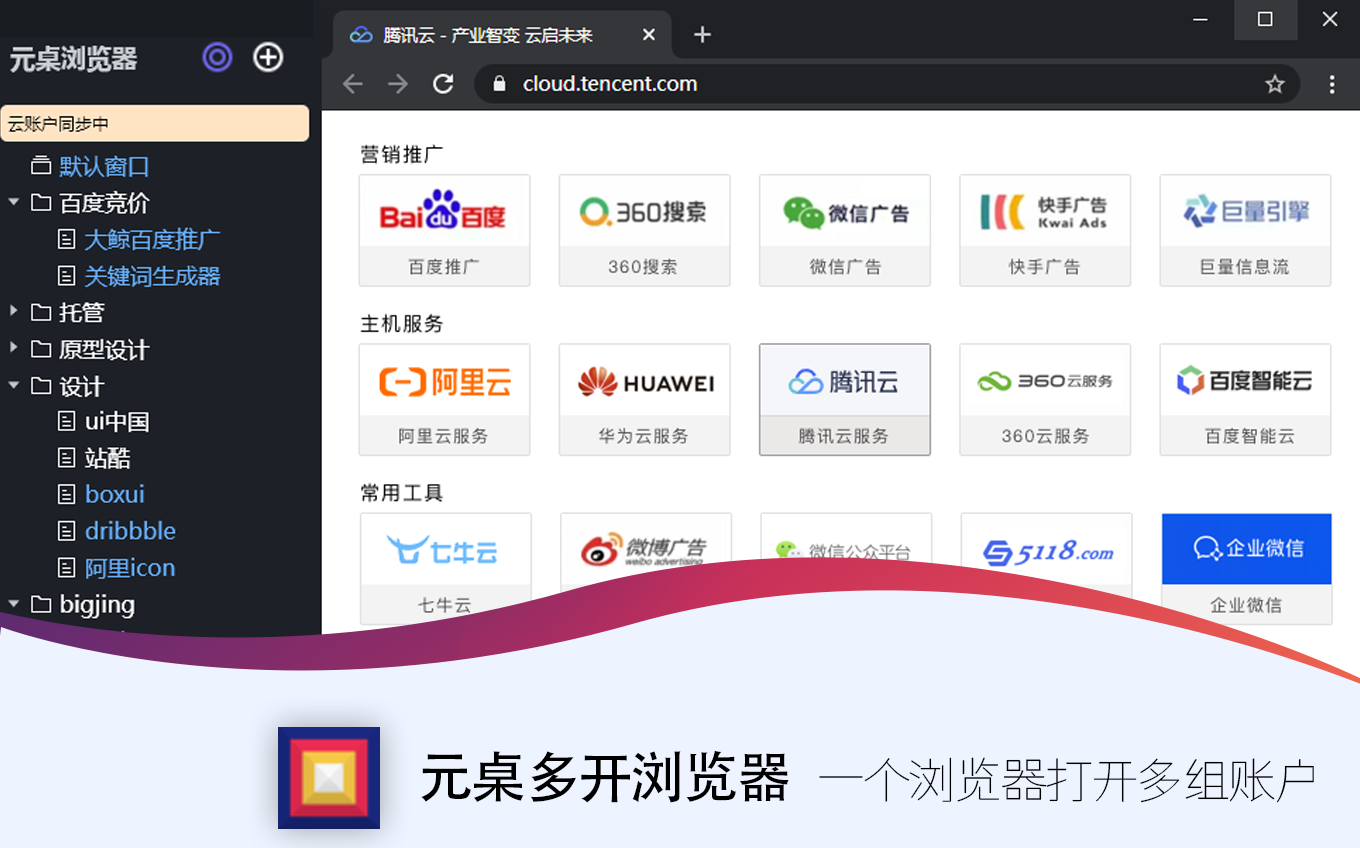
Task: Click the 元桌浏览器 sidebar title
Action: (73, 59)
